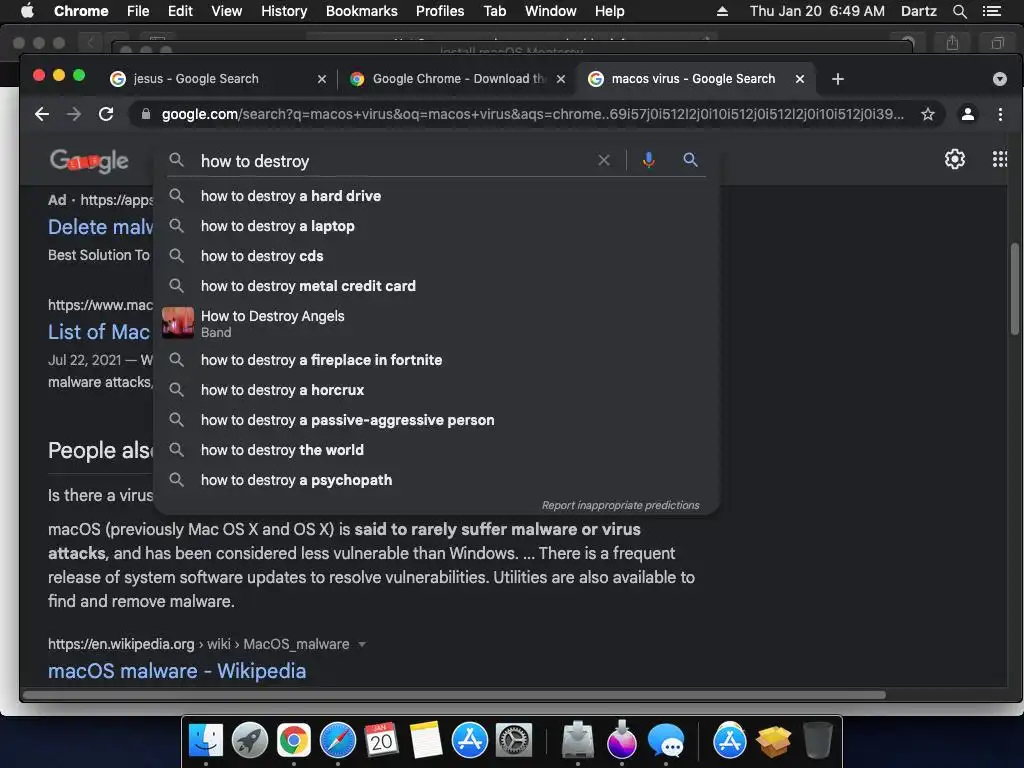
Task: Choose 'how to destroy a fireplace in fortnite'
Action: pyautogui.click(x=436, y=360)
